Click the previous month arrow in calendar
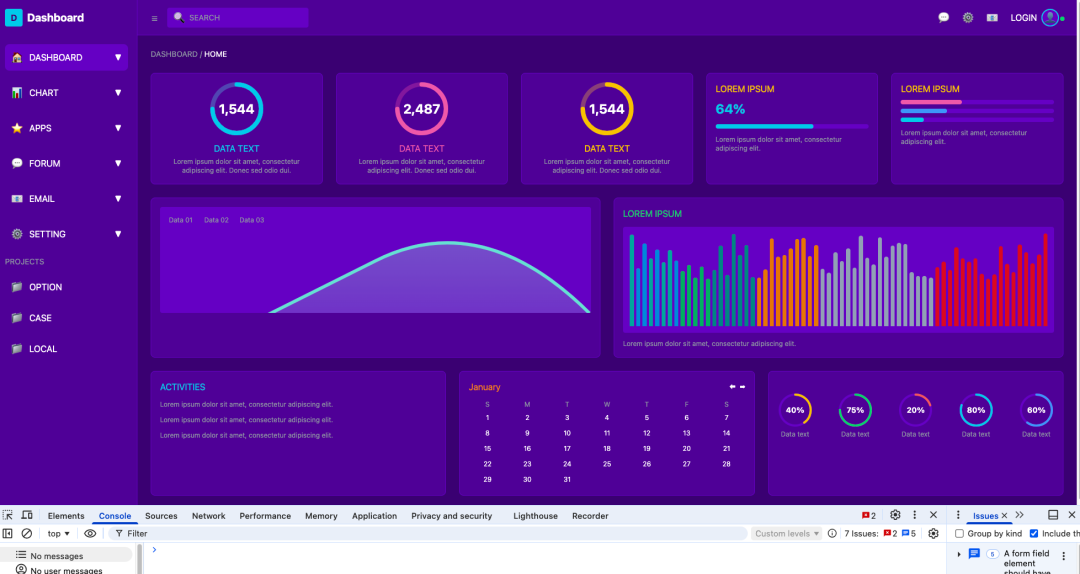The image size is (1080, 574). pyautogui.click(x=732, y=387)
